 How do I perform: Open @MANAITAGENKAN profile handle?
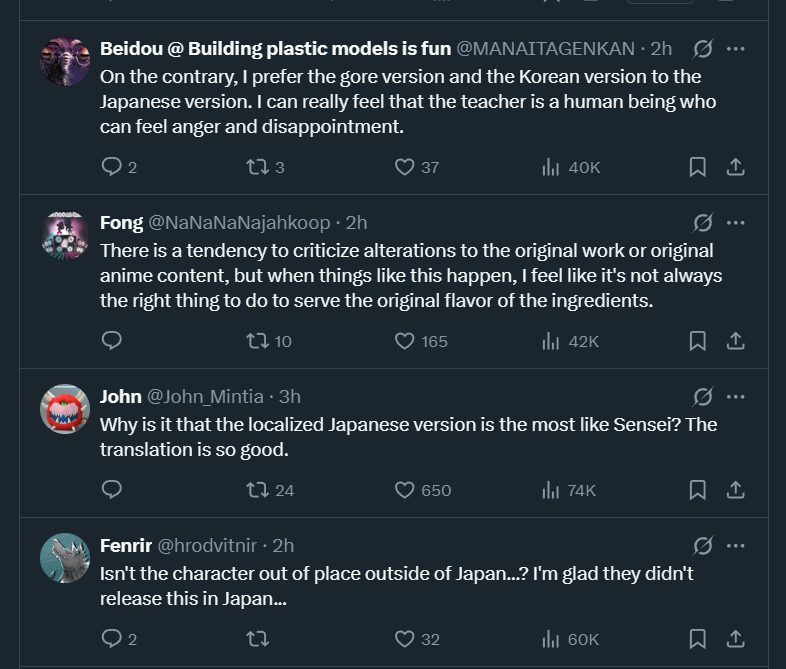pos(545,49)
